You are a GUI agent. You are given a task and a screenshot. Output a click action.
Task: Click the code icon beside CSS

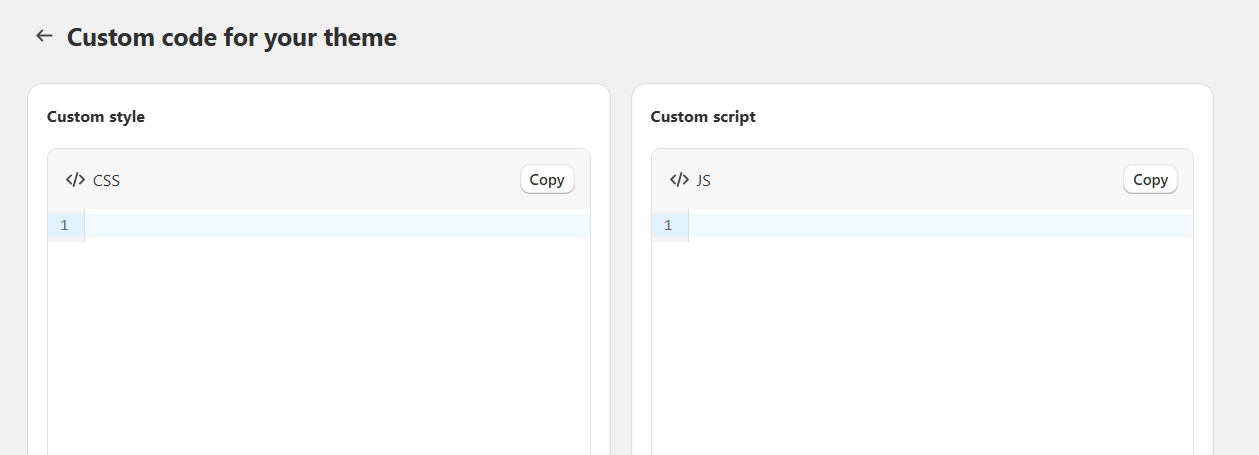point(75,180)
